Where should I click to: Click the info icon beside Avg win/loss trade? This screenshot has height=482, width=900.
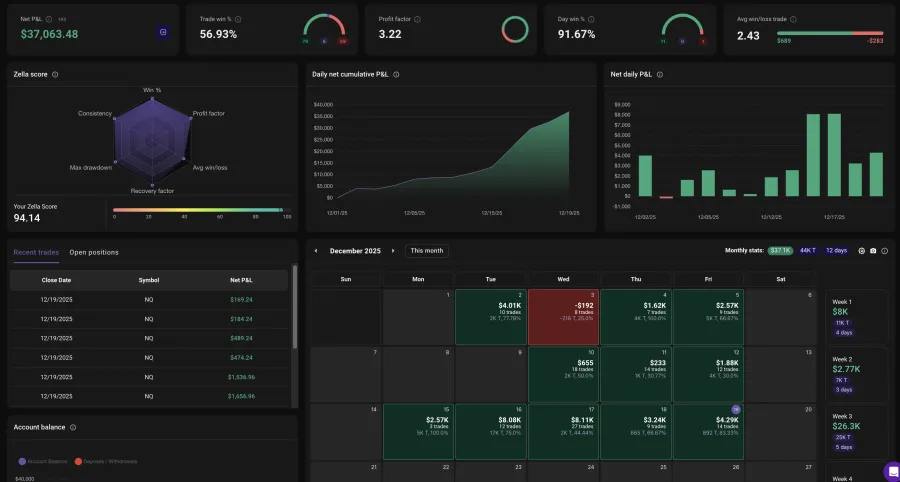(793, 20)
